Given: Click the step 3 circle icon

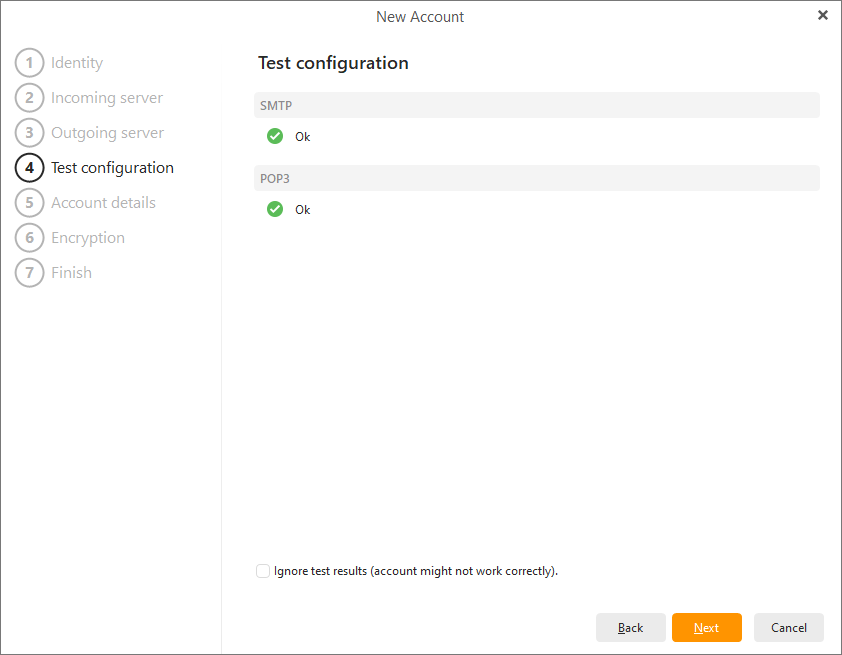Looking at the screenshot, I should coord(30,133).
